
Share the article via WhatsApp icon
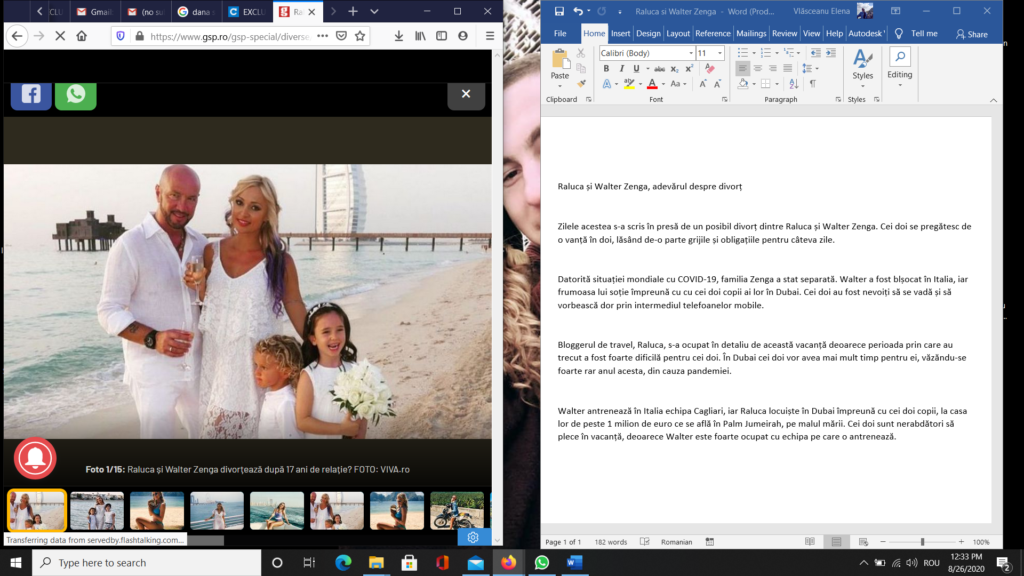click(76, 94)
